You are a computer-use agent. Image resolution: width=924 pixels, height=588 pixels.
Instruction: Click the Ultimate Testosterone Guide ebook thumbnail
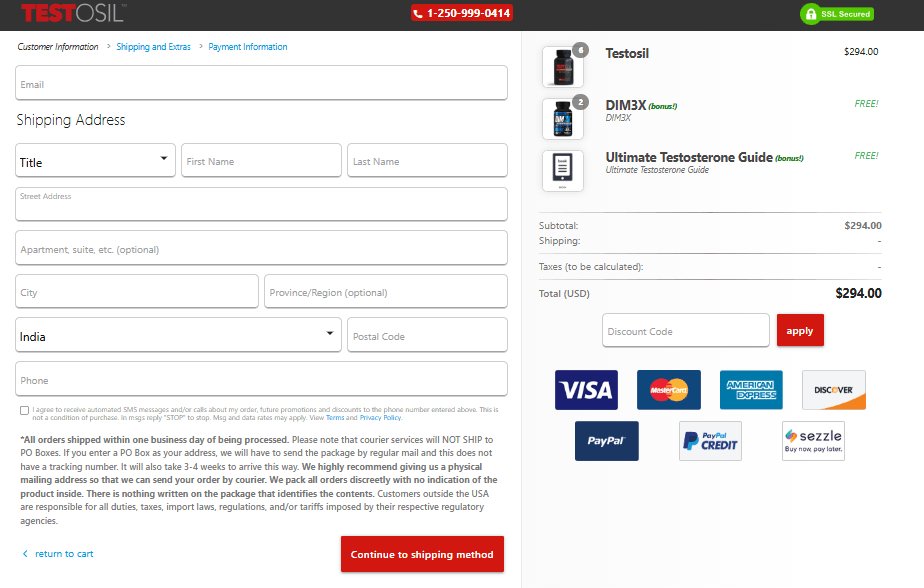(563, 171)
